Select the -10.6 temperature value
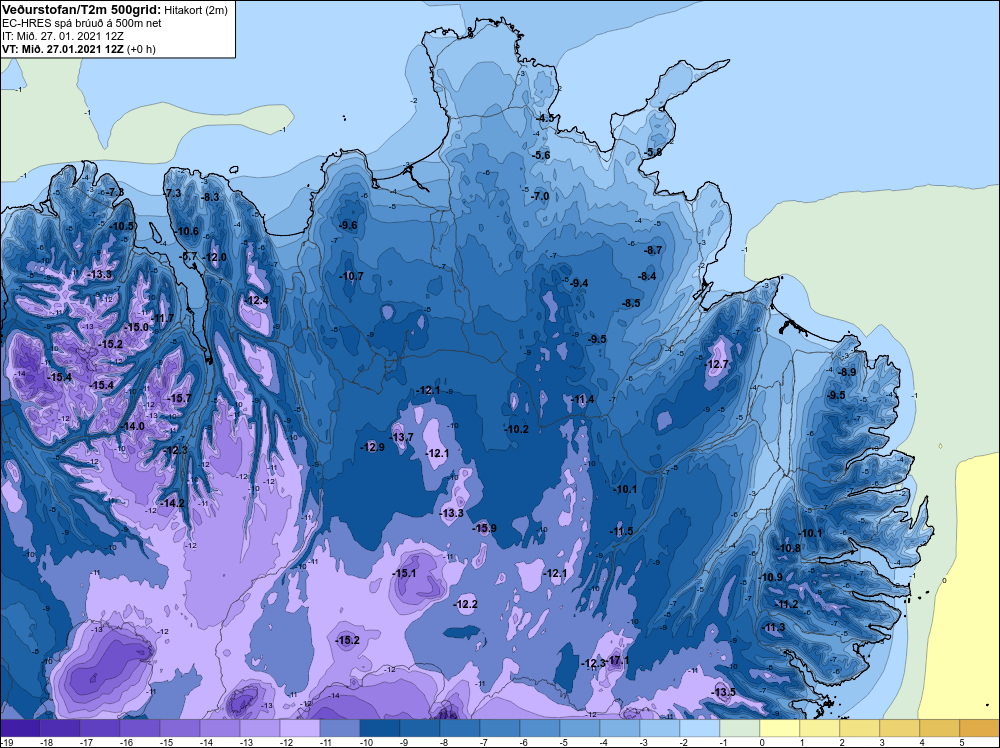Screen dimensions: 1000x748 pos(187,231)
